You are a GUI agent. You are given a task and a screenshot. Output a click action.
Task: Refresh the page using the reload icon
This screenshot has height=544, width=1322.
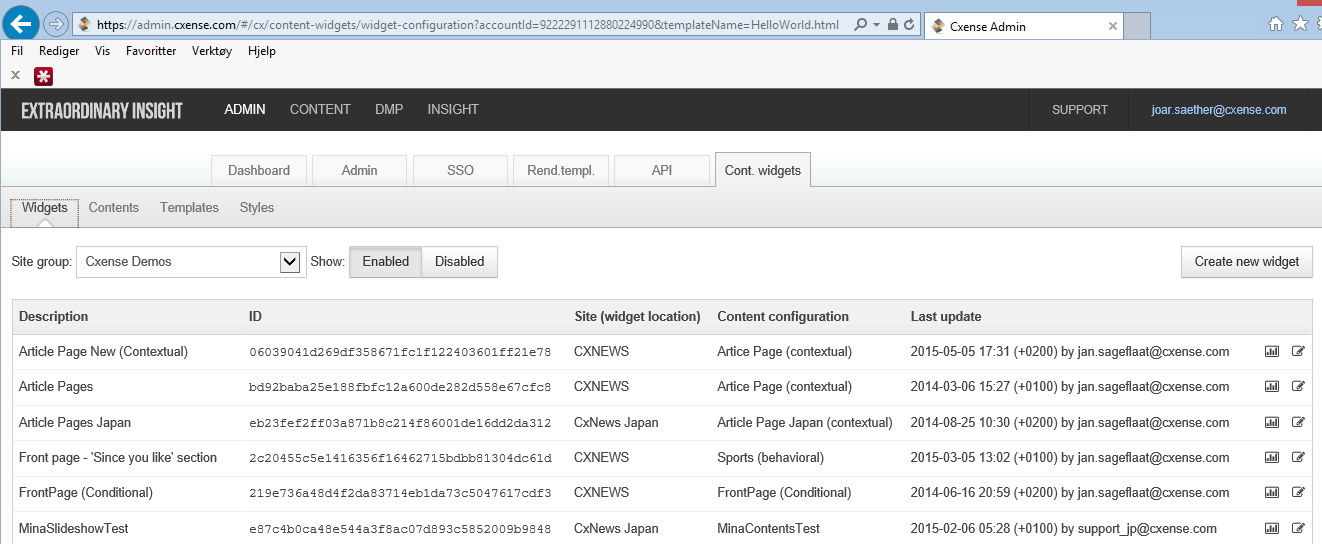[911, 24]
